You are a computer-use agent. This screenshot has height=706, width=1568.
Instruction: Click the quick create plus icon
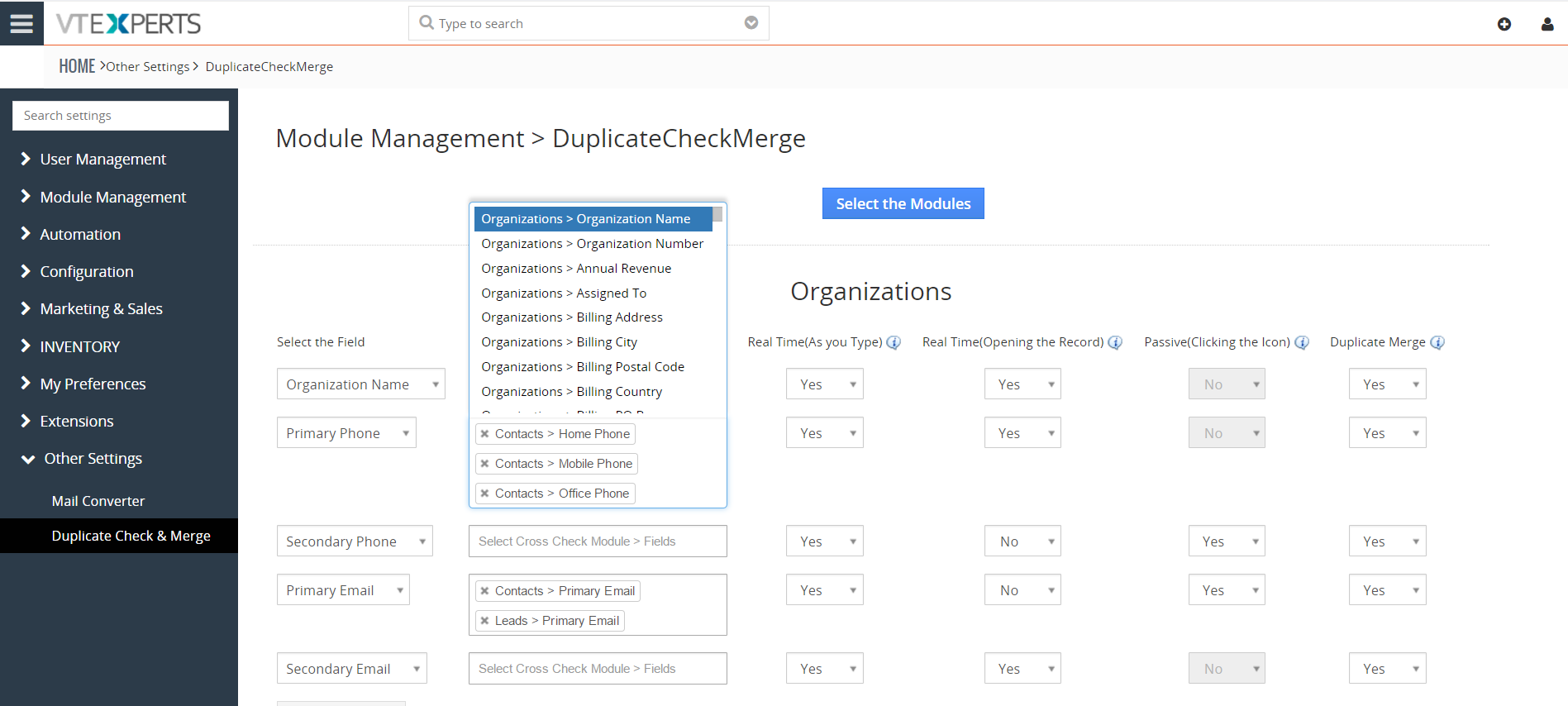click(1504, 24)
